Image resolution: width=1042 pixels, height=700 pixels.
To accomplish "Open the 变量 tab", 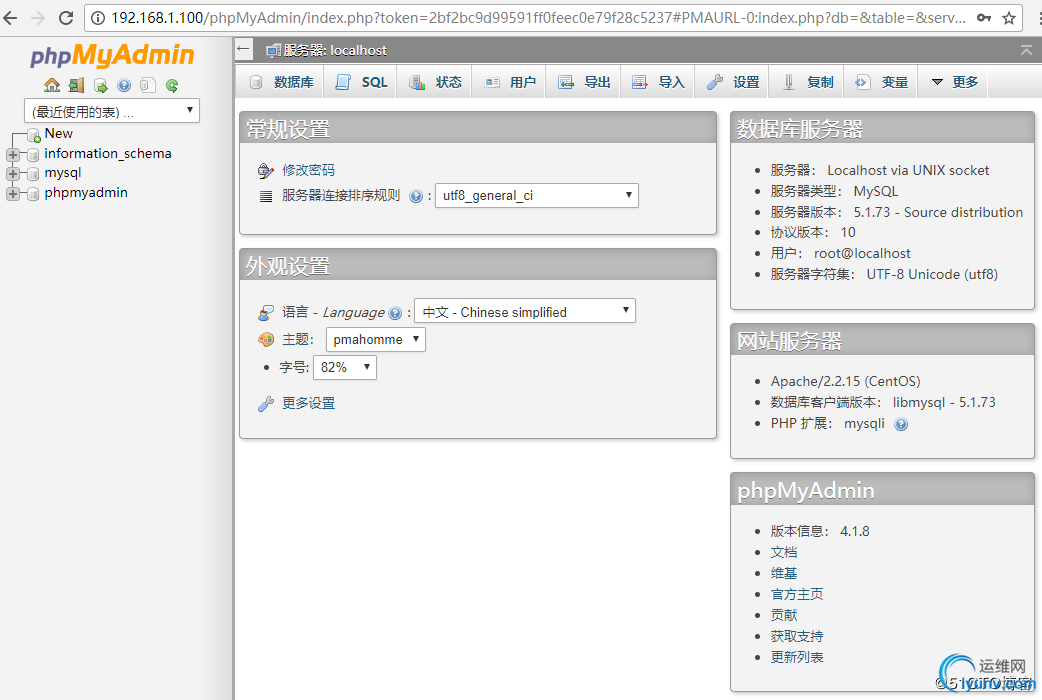I will (x=882, y=82).
